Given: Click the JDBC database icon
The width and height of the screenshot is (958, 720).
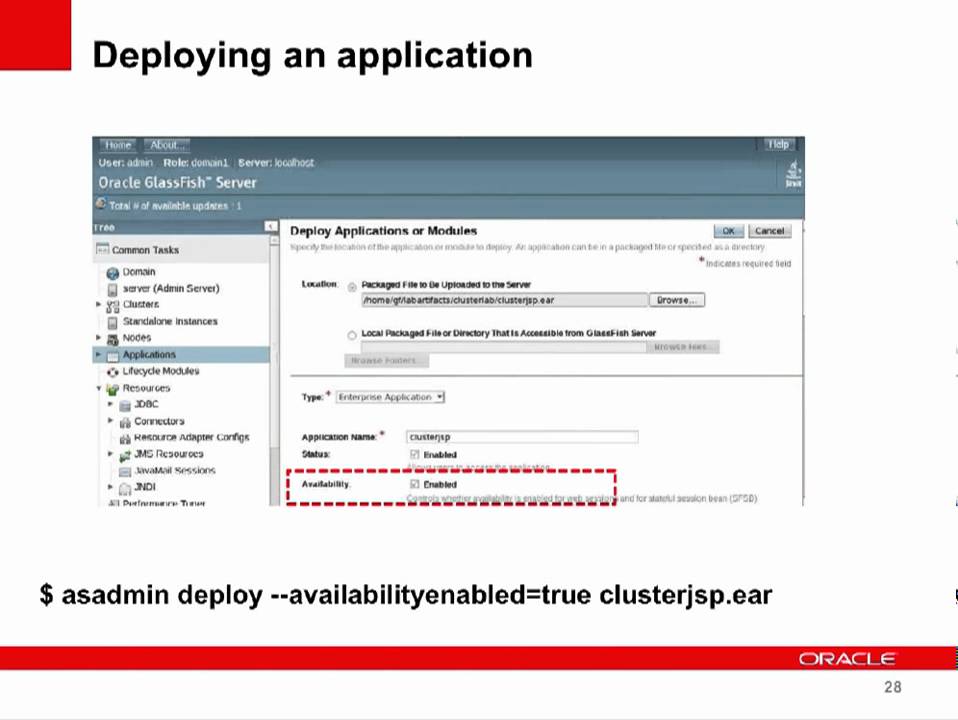Looking at the screenshot, I should pyautogui.click(x=125, y=405).
